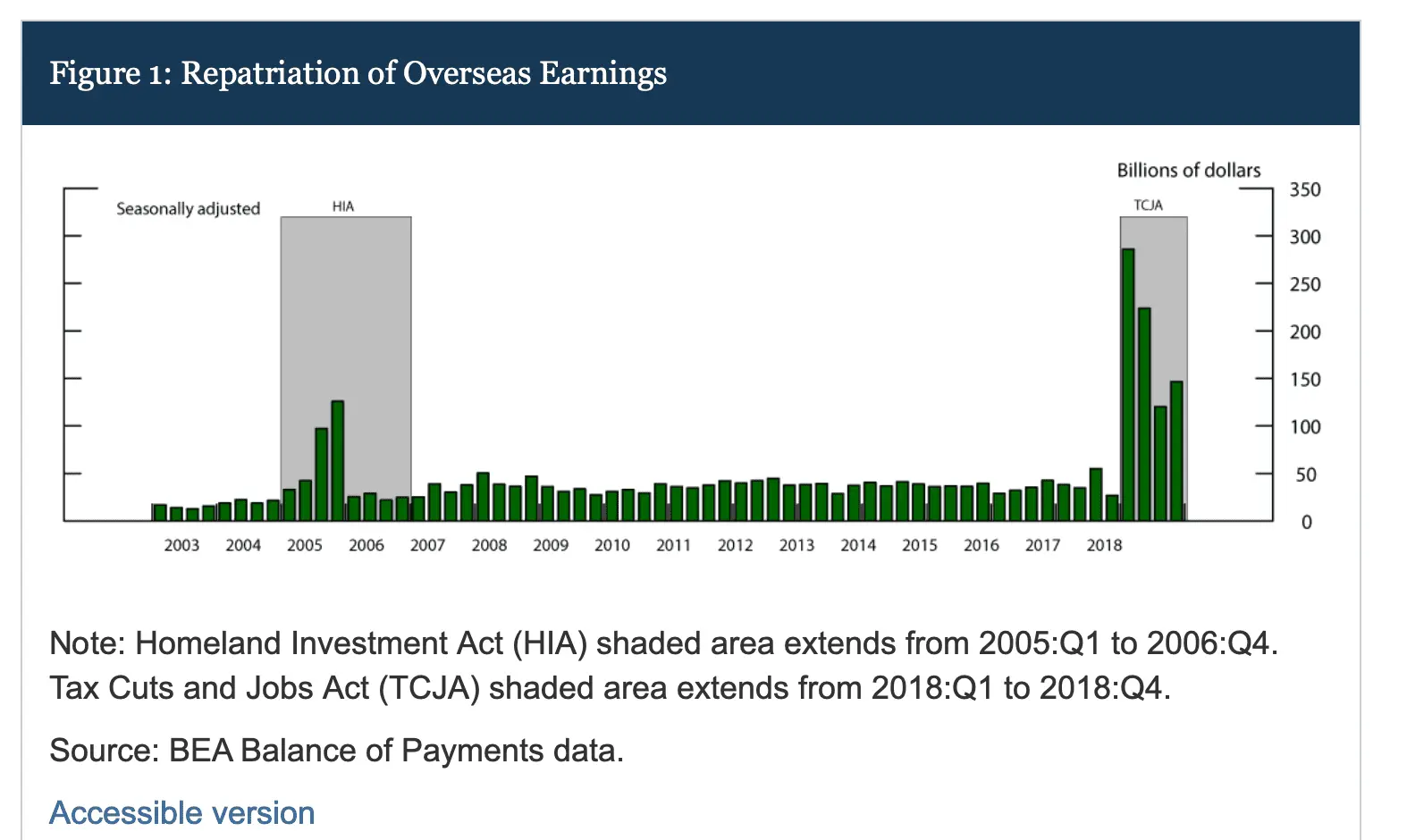1407x840 pixels.
Task: Open the Accessible version link
Action: (181, 812)
